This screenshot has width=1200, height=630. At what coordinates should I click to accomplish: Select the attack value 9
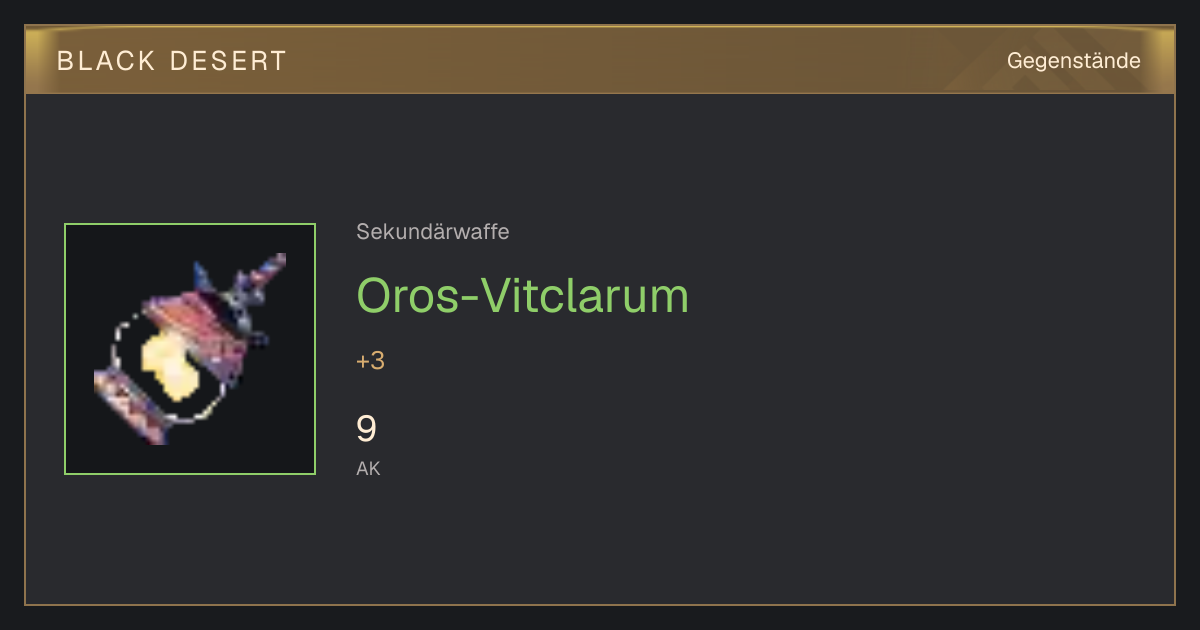(x=367, y=429)
